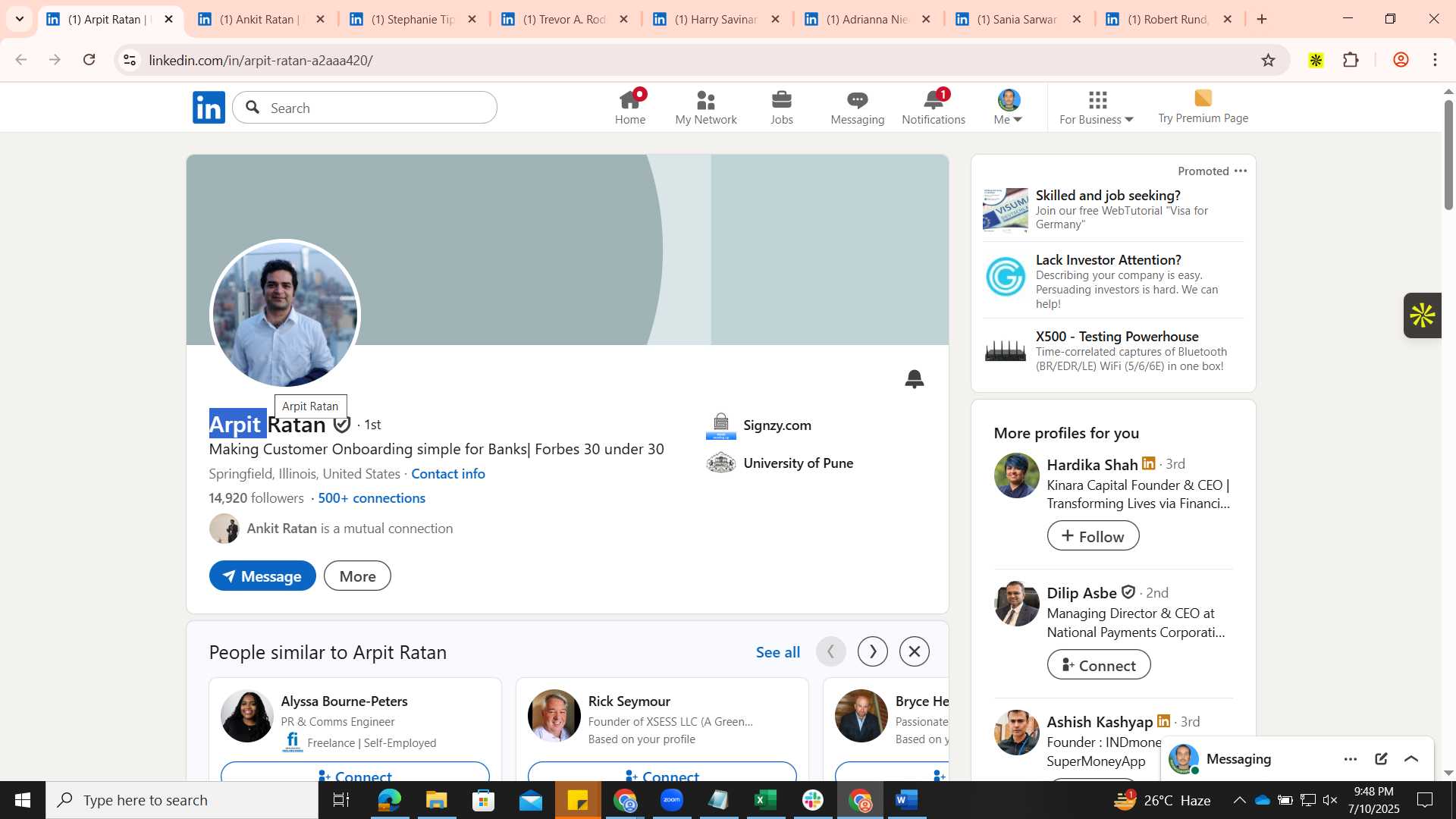Open Rick Seymour profile card
The image size is (1456, 819).
(662, 719)
